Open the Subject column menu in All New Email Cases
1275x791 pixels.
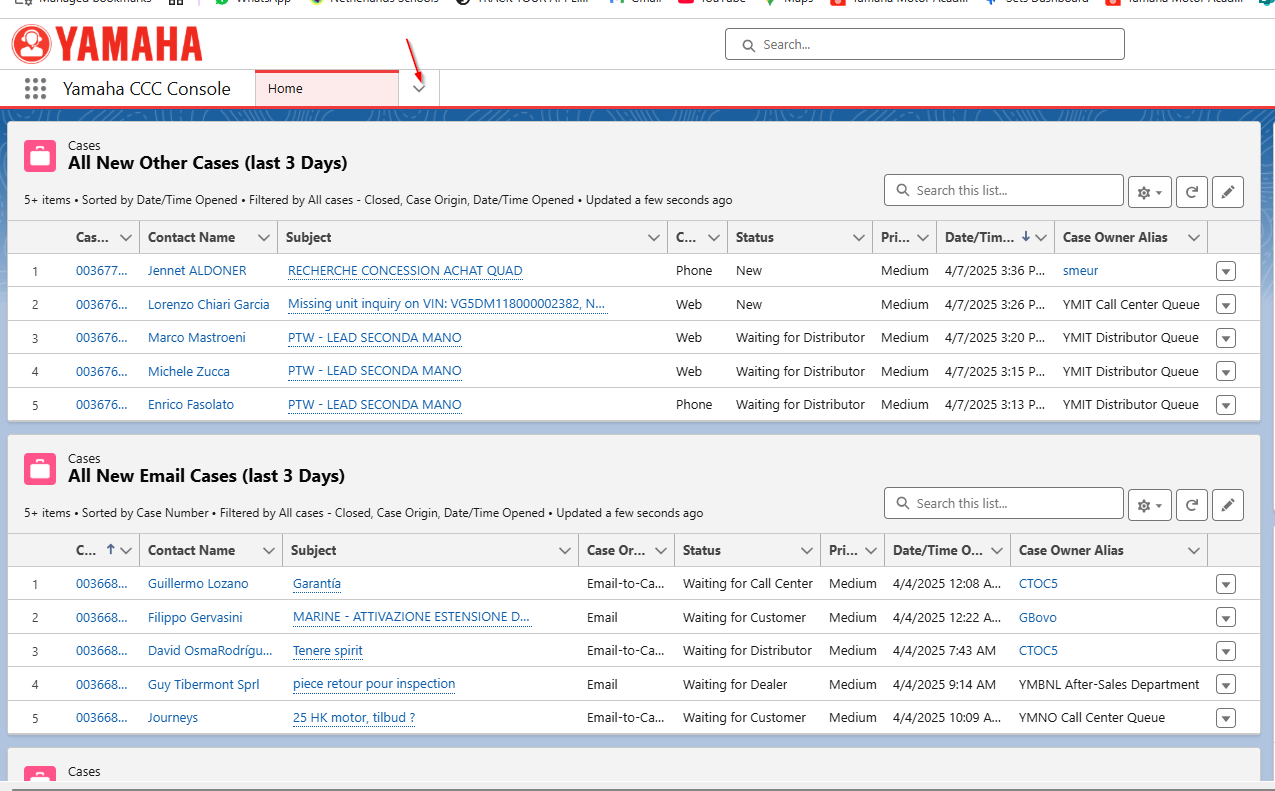(564, 550)
